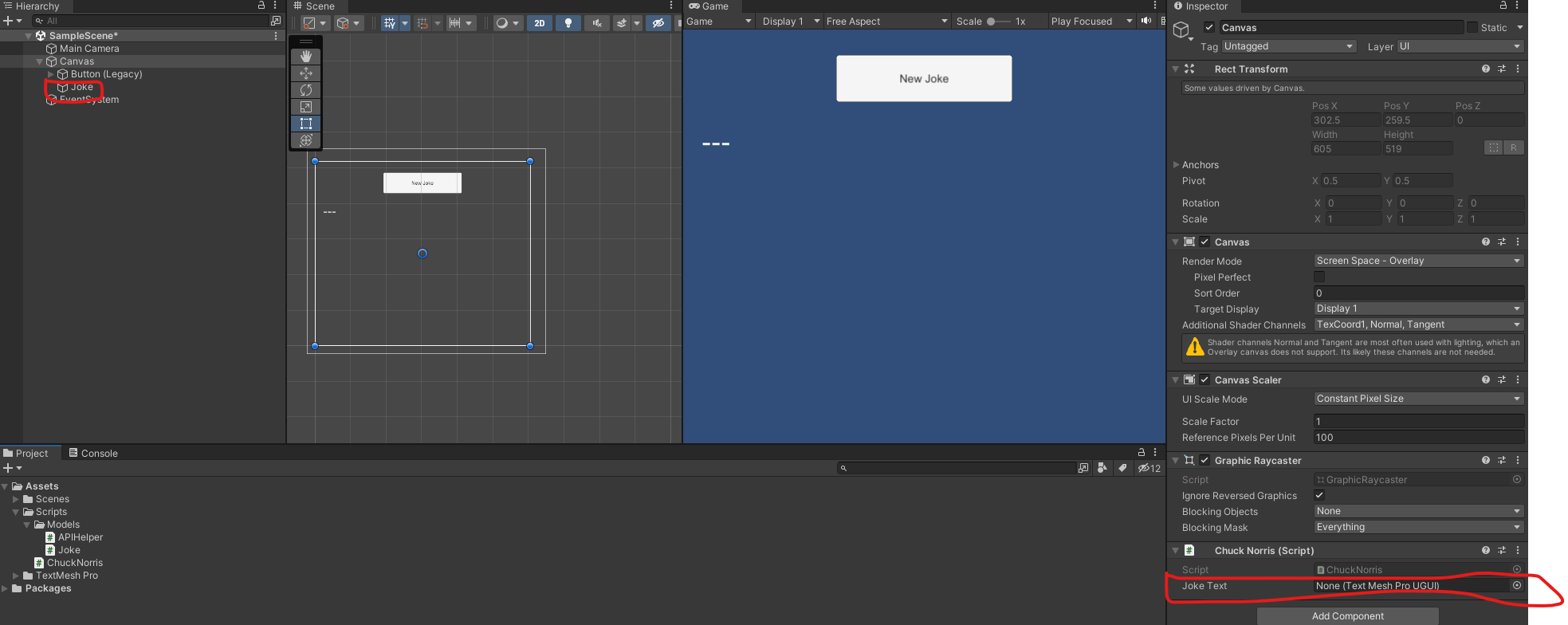Image resolution: width=1568 pixels, height=625 pixels.
Task: Toggle 2D view mode in Scene
Action: coord(540,23)
